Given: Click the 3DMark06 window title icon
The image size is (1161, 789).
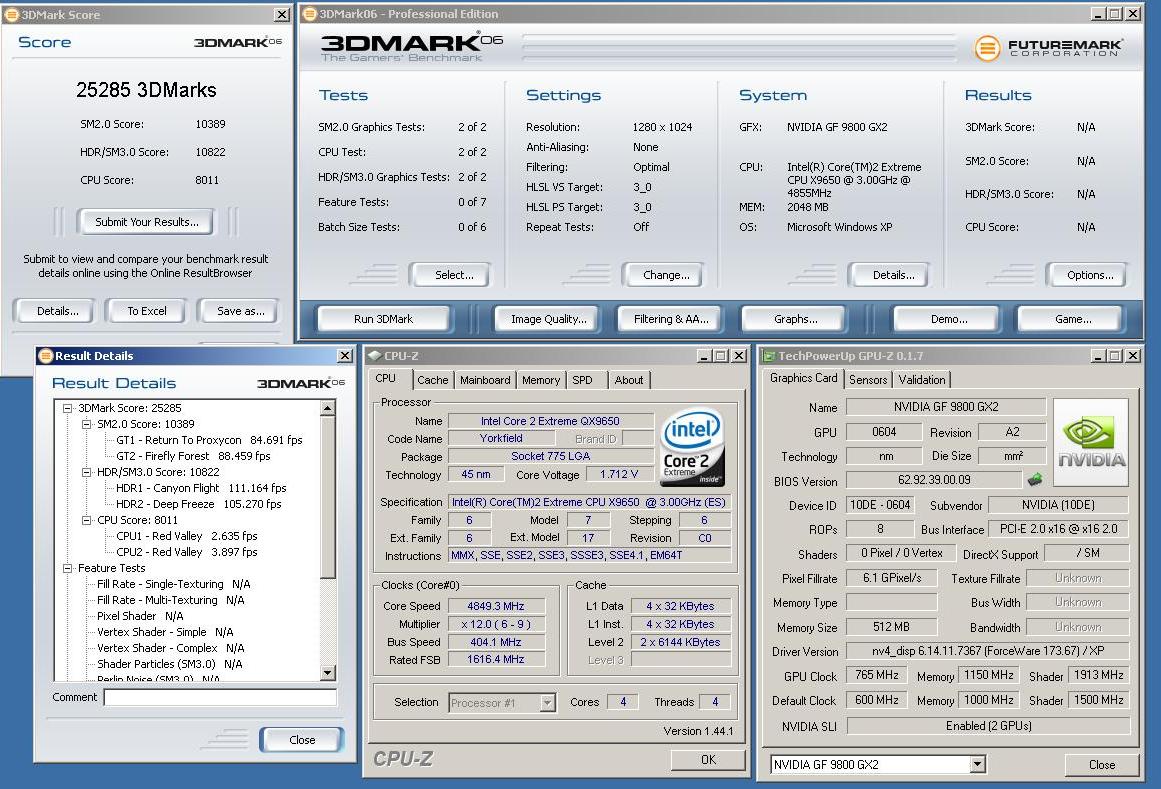Looking at the screenshot, I should 310,13.
